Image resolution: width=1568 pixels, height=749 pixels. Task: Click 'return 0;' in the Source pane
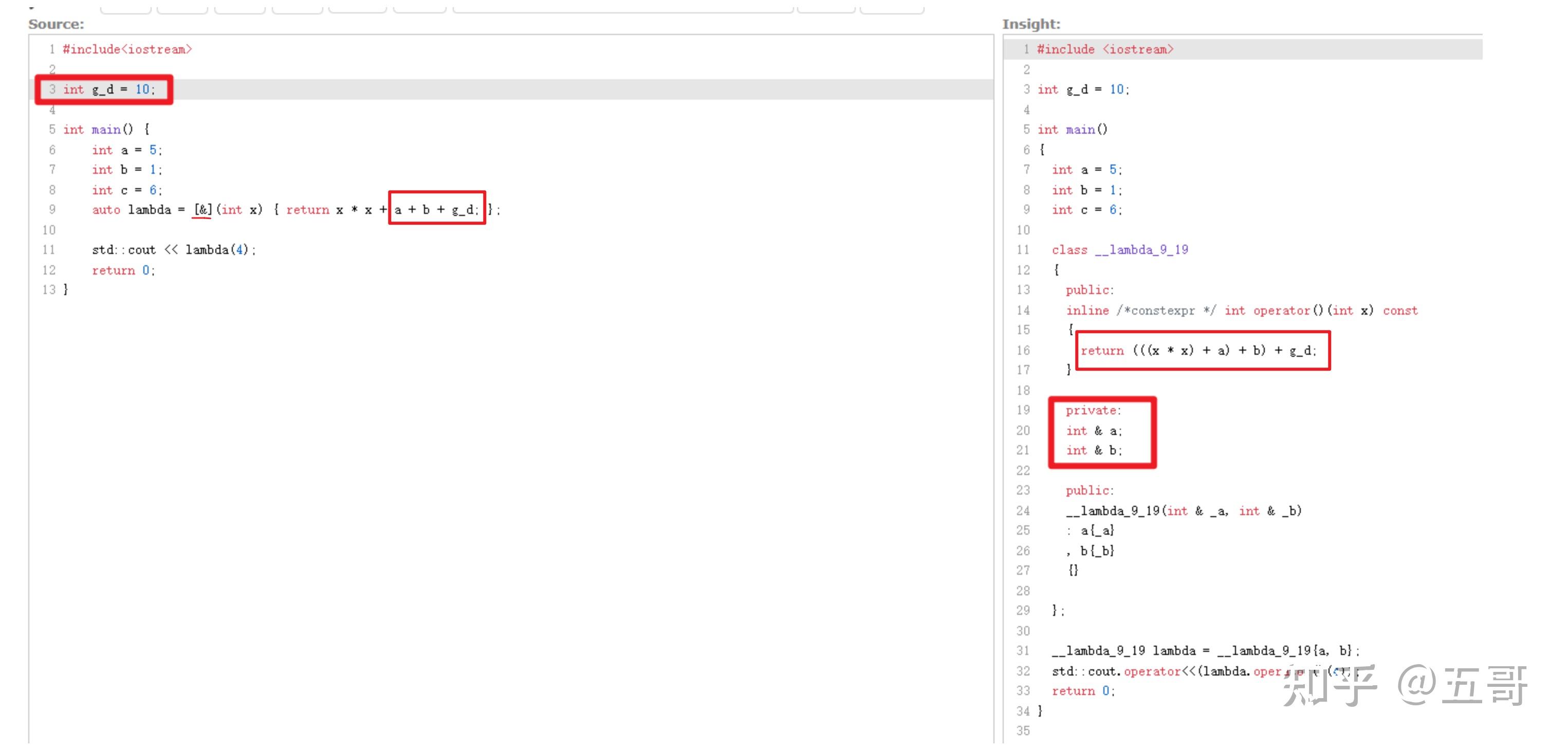[122, 270]
